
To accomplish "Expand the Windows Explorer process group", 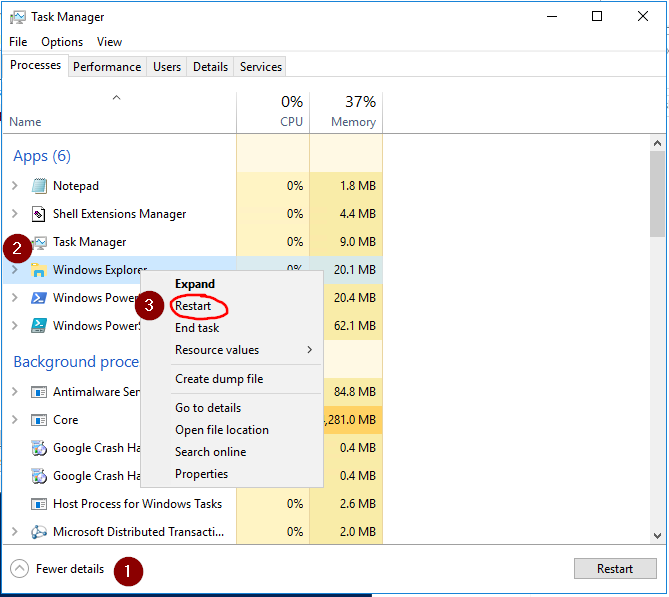I will [15, 270].
